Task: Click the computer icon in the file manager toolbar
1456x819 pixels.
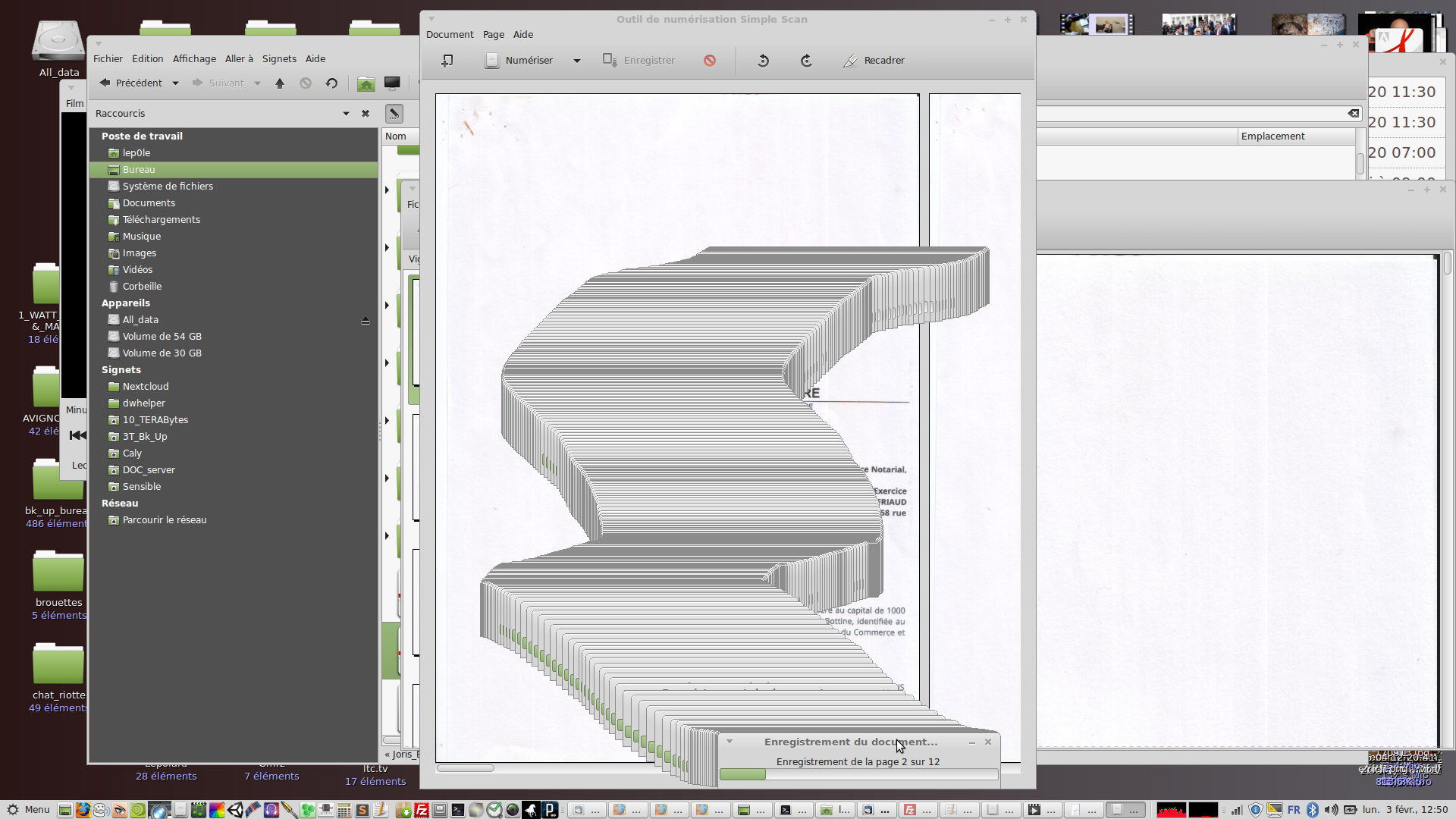Action: [x=392, y=83]
